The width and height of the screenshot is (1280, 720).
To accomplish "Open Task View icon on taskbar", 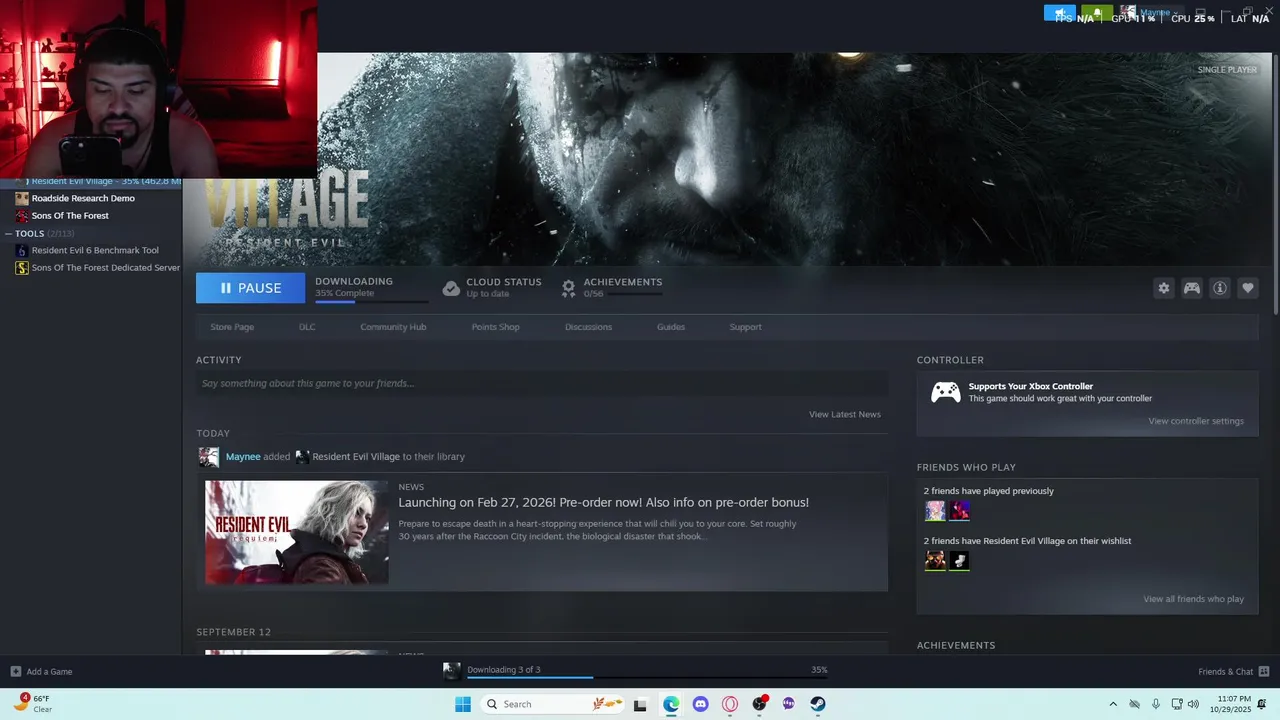I will pyautogui.click(x=640, y=704).
